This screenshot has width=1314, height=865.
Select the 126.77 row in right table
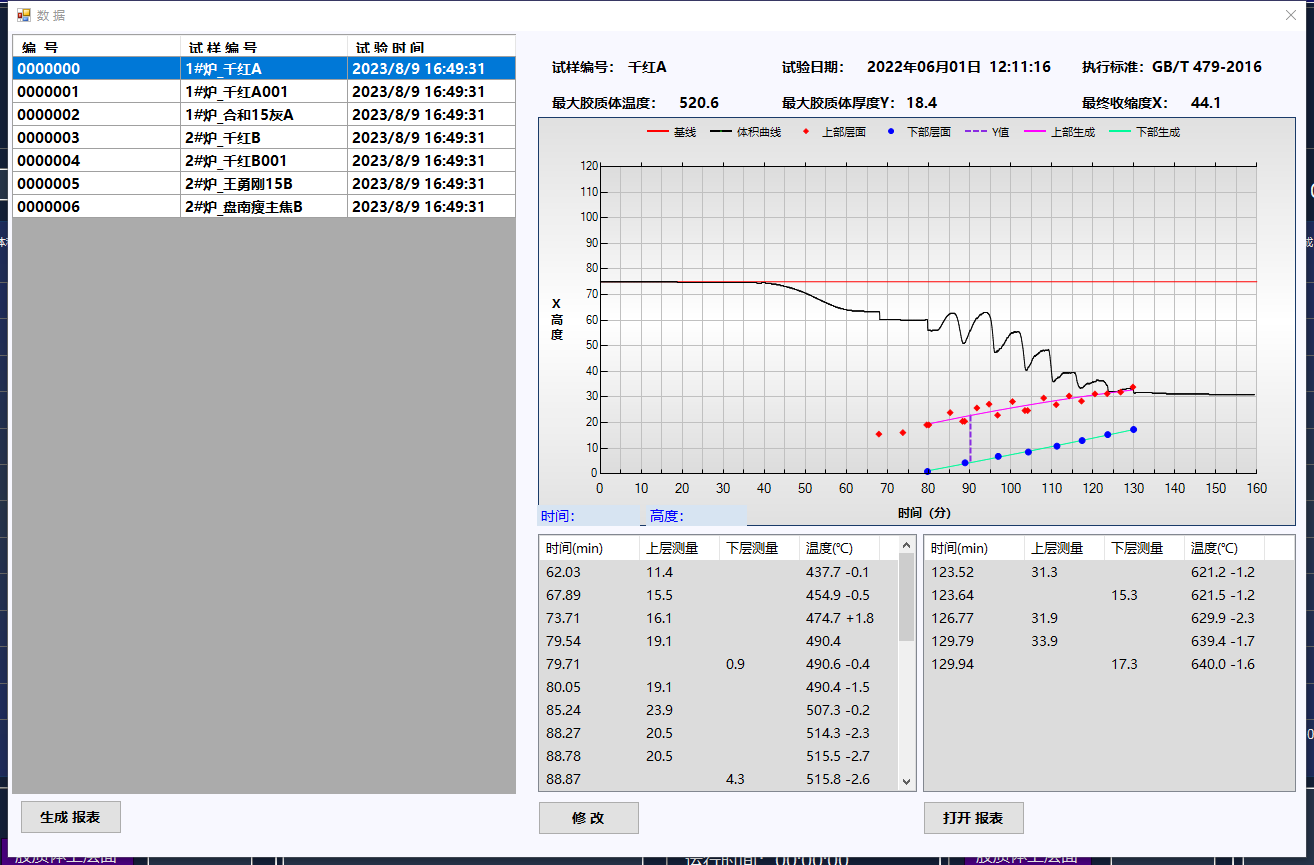coord(1109,618)
